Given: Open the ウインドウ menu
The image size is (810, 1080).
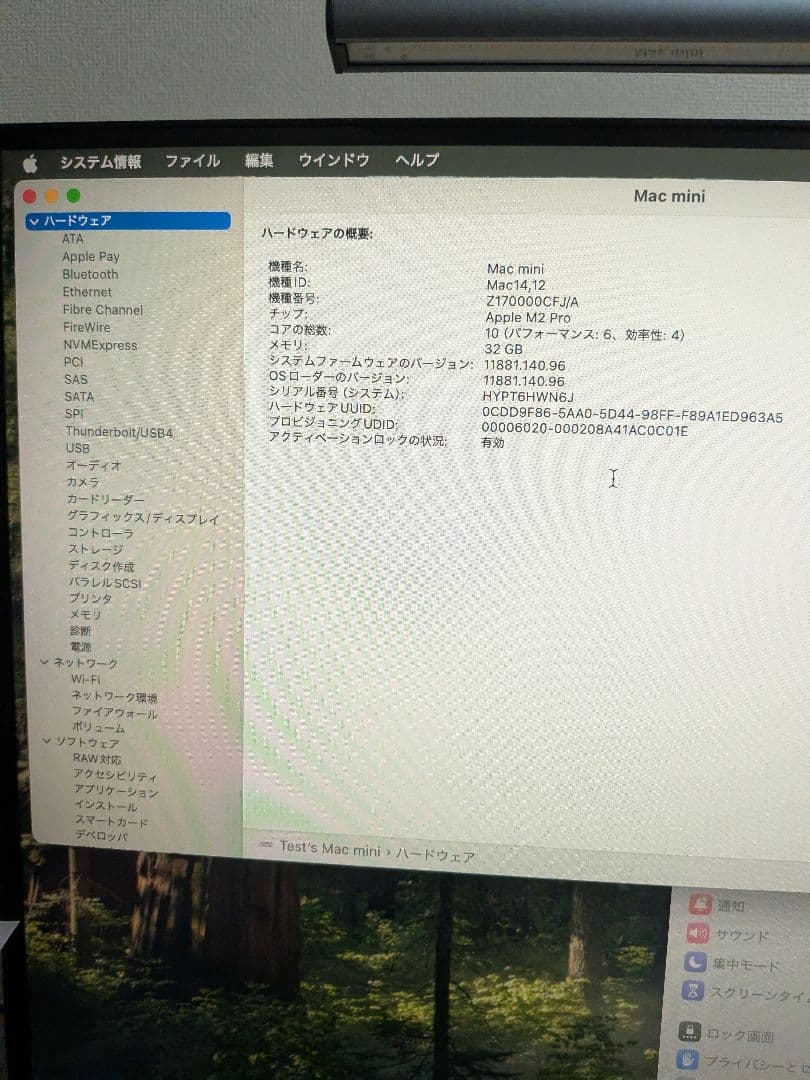Looking at the screenshot, I should tap(334, 159).
